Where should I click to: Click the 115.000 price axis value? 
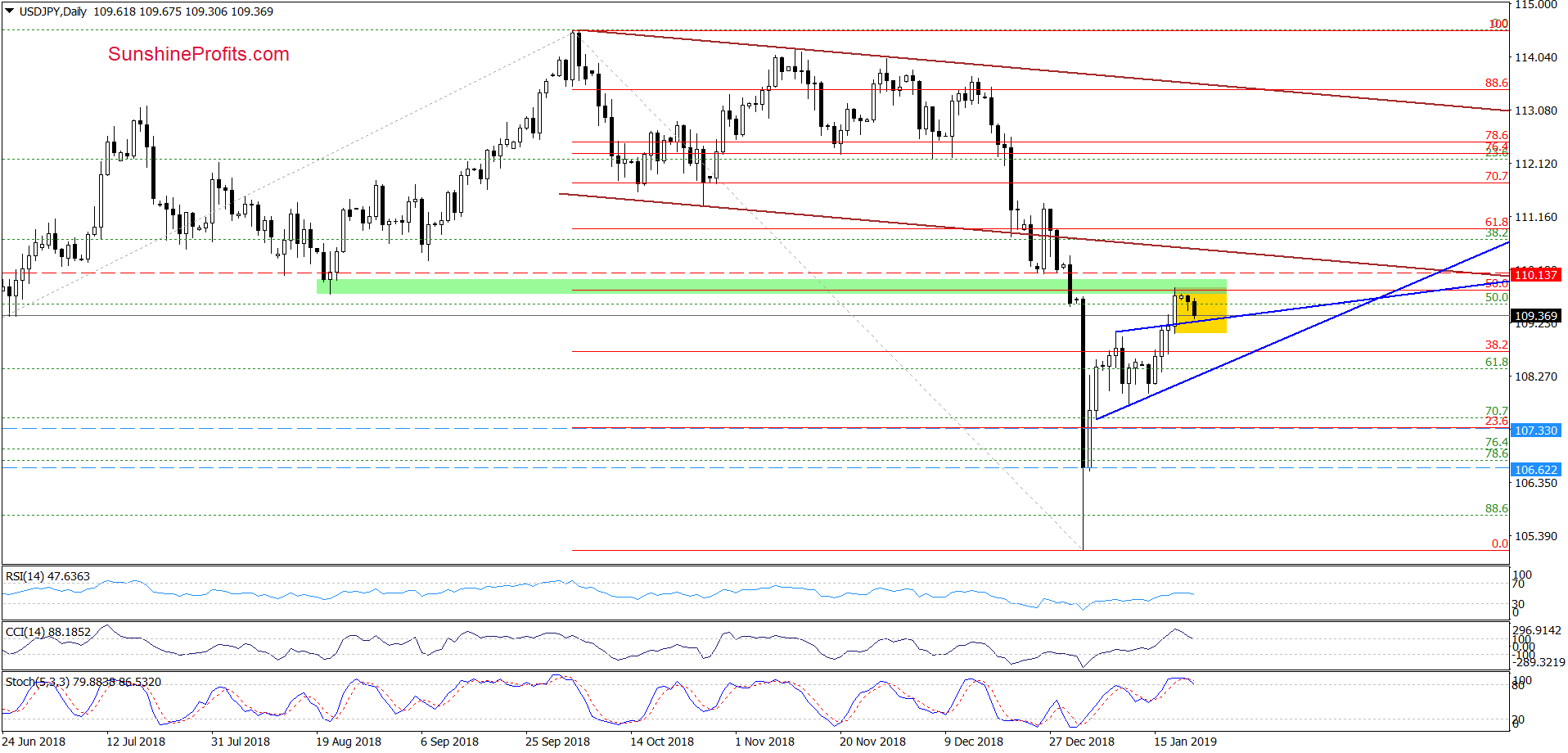pyautogui.click(x=1536, y=5)
